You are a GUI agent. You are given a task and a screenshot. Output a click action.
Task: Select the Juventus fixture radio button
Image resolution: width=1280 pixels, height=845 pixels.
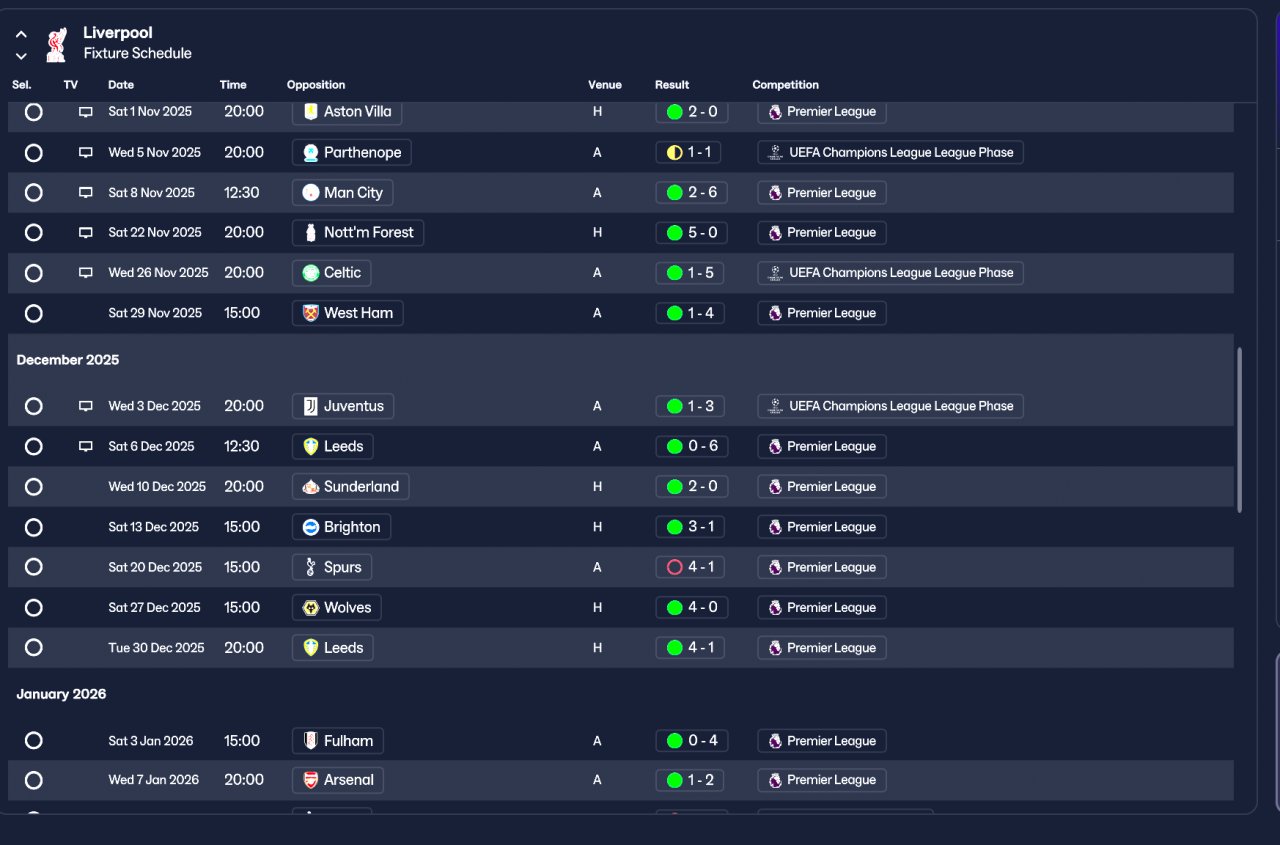(x=34, y=407)
